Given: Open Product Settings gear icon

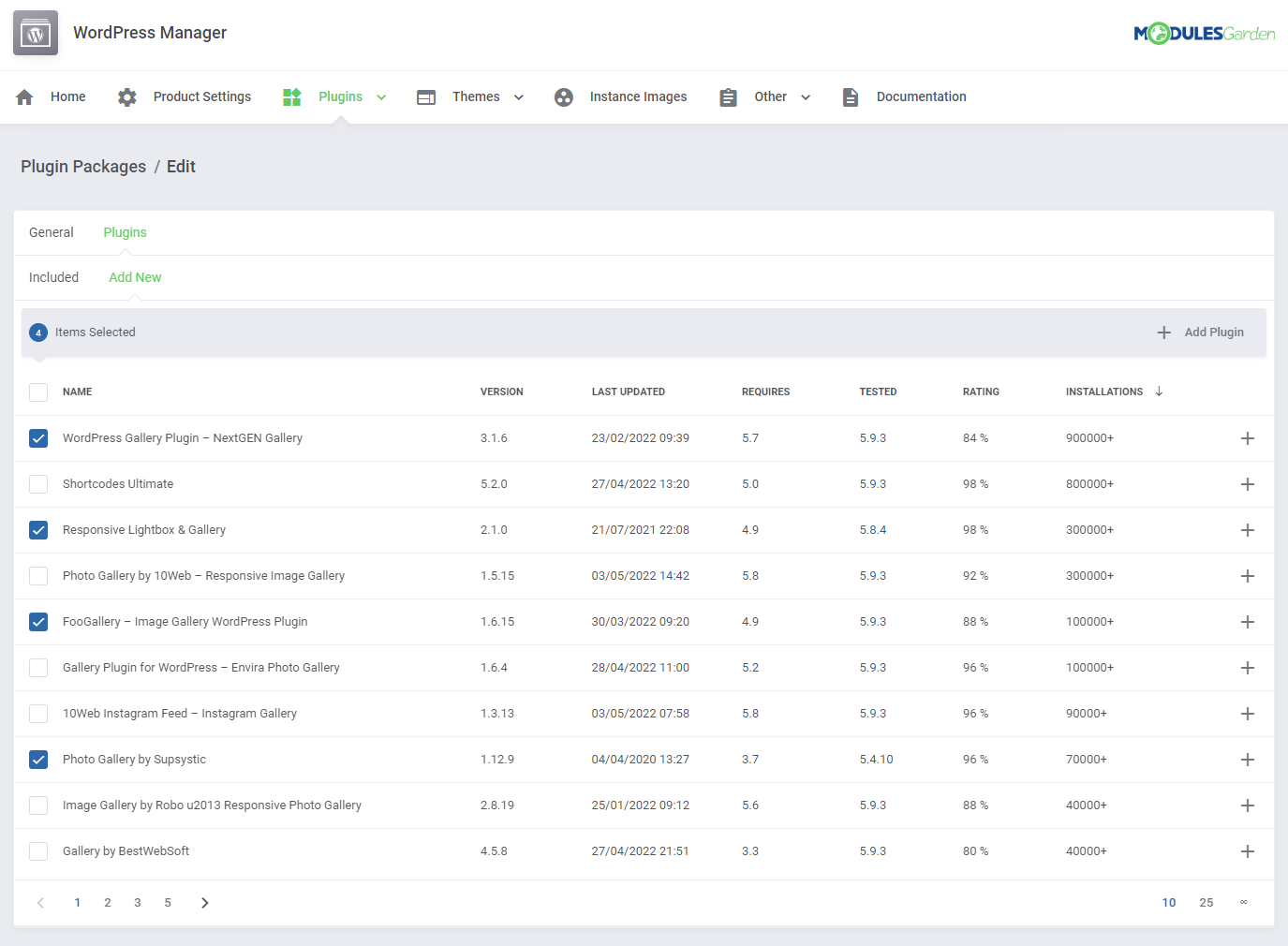Looking at the screenshot, I should point(127,97).
